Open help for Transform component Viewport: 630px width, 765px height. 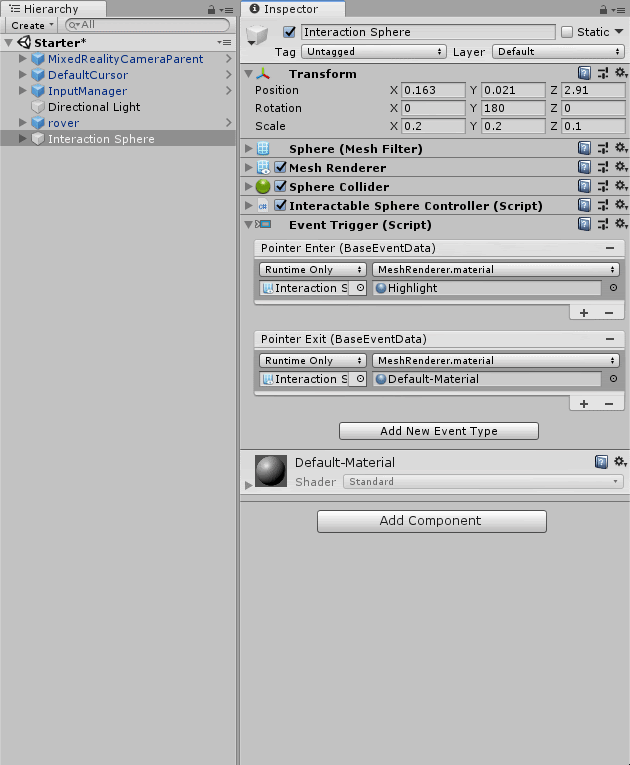tap(584, 73)
